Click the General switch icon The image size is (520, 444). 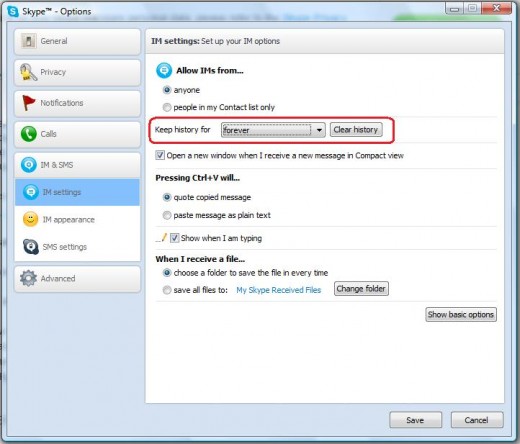(28, 41)
